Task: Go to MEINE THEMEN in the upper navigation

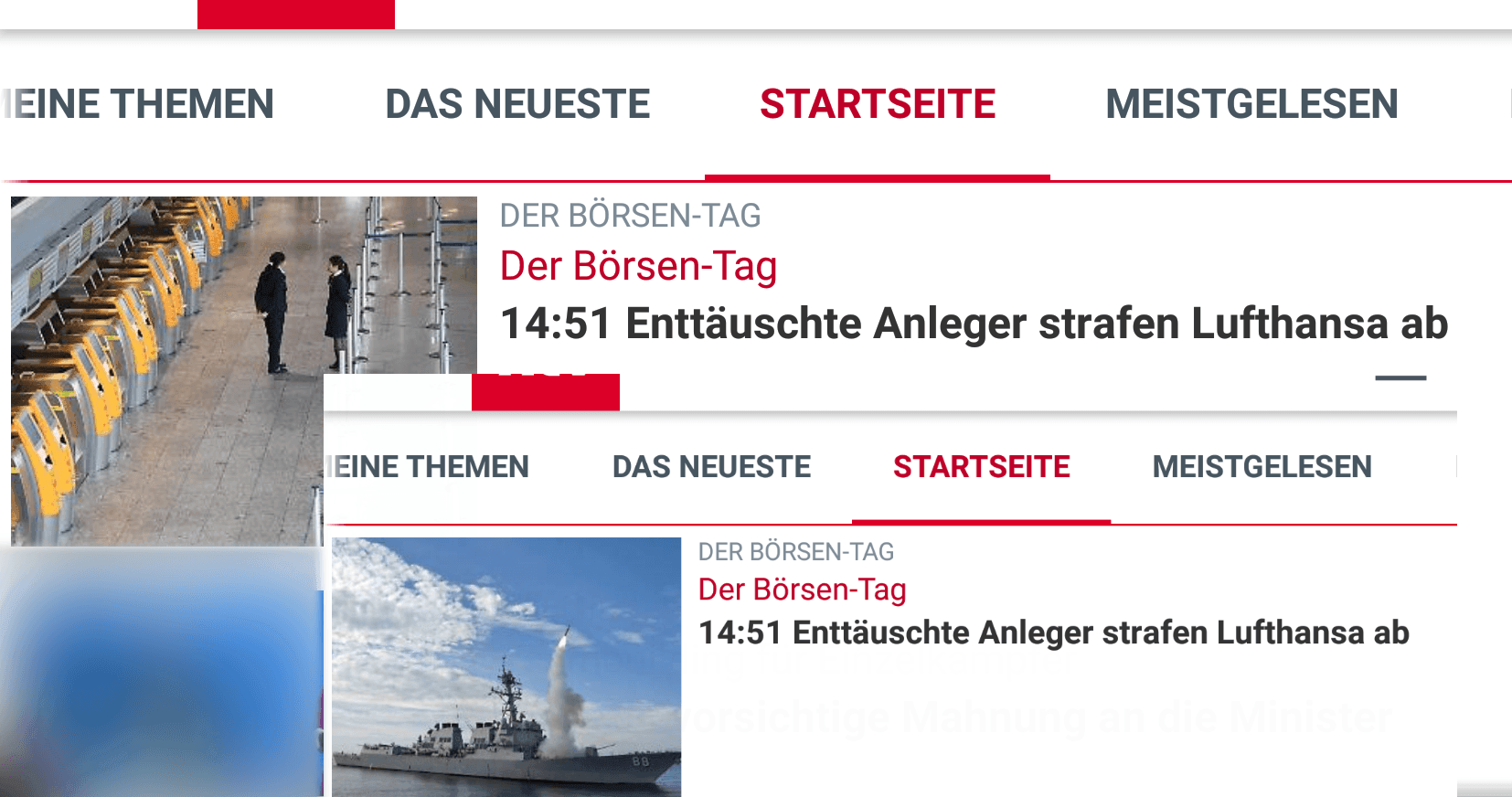Action: pos(137,104)
